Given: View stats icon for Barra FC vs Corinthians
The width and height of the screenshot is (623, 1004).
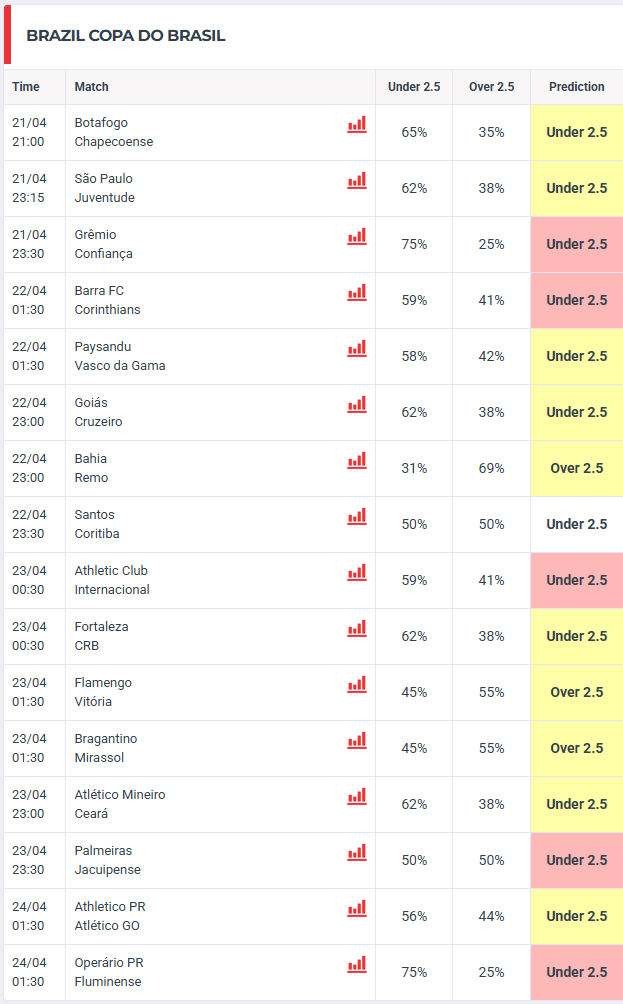Looking at the screenshot, I should click(357, 293).
